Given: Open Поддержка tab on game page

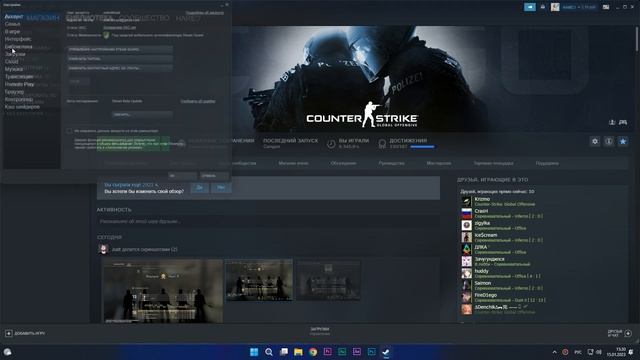Looking at the screenshot, I should (547, 163).
